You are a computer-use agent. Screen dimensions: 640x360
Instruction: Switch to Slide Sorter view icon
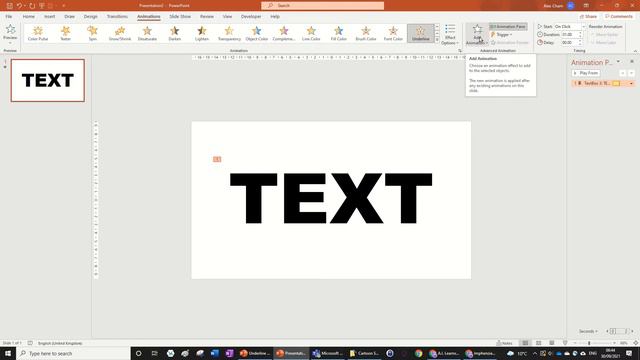click(539, 343)
